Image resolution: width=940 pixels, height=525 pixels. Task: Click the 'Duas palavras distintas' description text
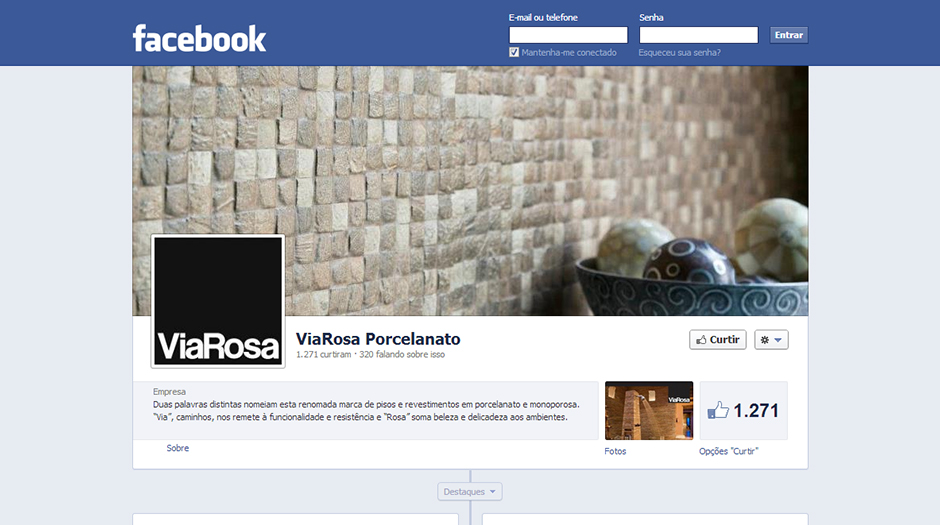coord(366,411)
